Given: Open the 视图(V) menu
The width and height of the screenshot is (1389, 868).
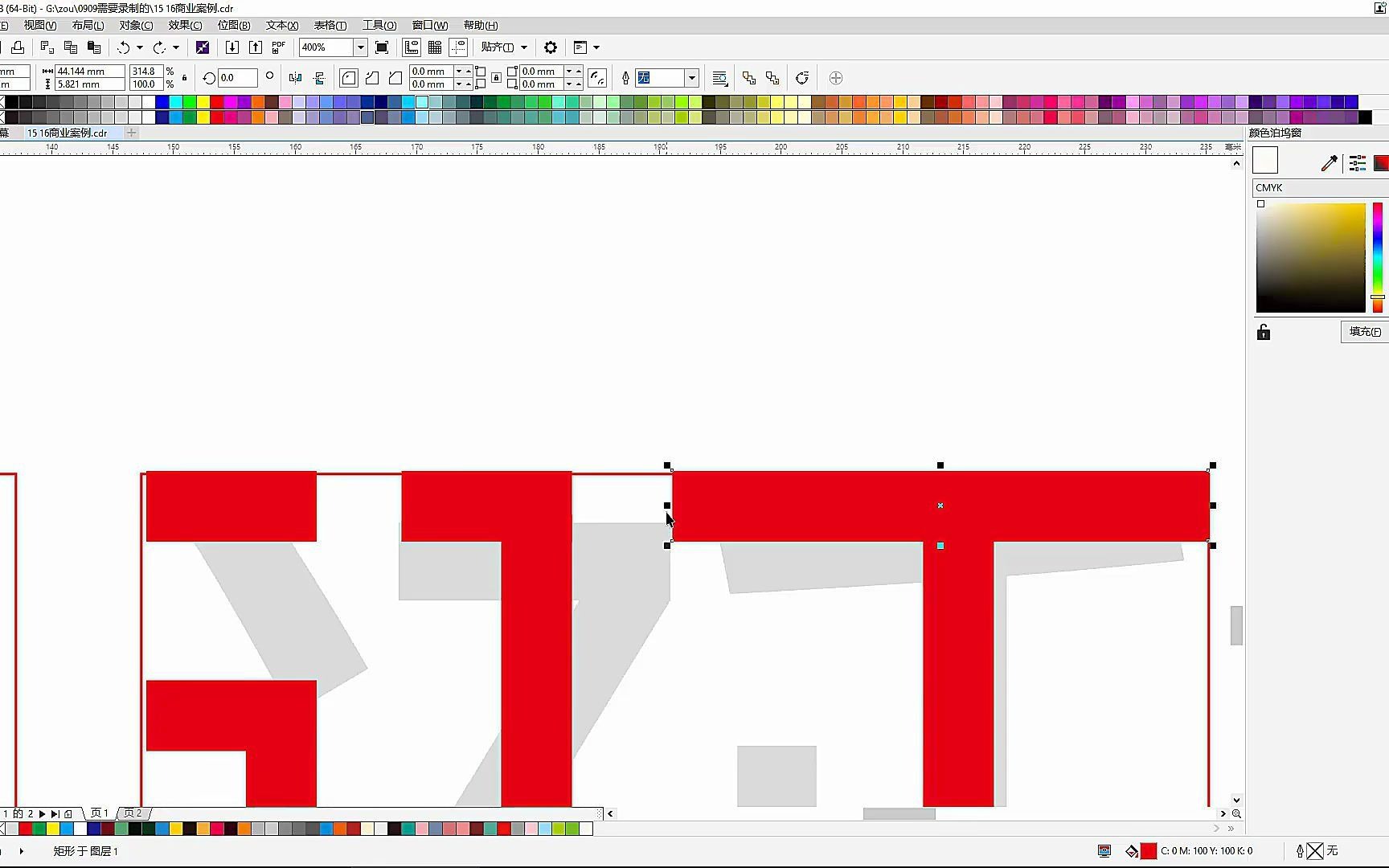Looking at the screenshot, I should point(40,25).
